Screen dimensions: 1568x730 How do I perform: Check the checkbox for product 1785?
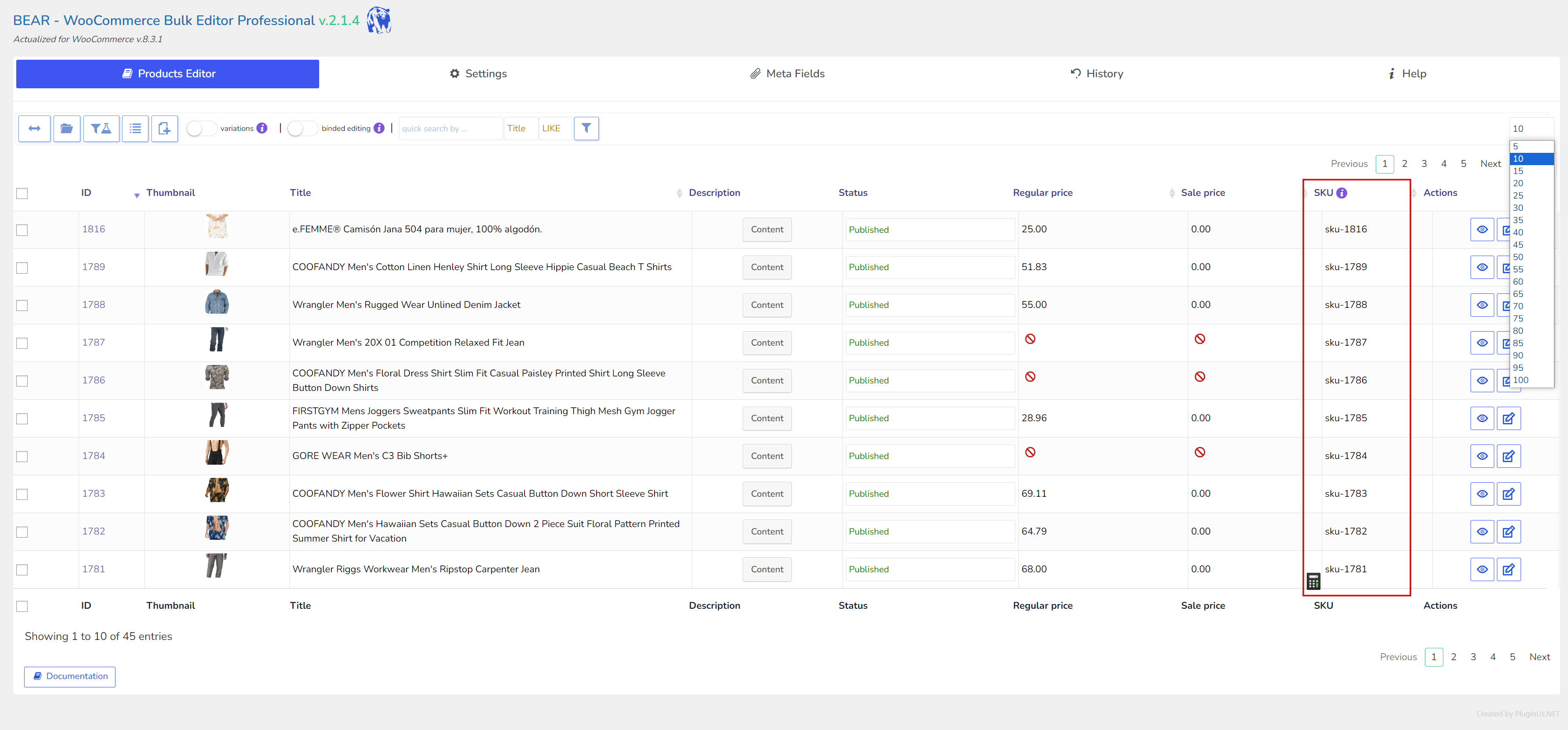click(x=22, y=419)
